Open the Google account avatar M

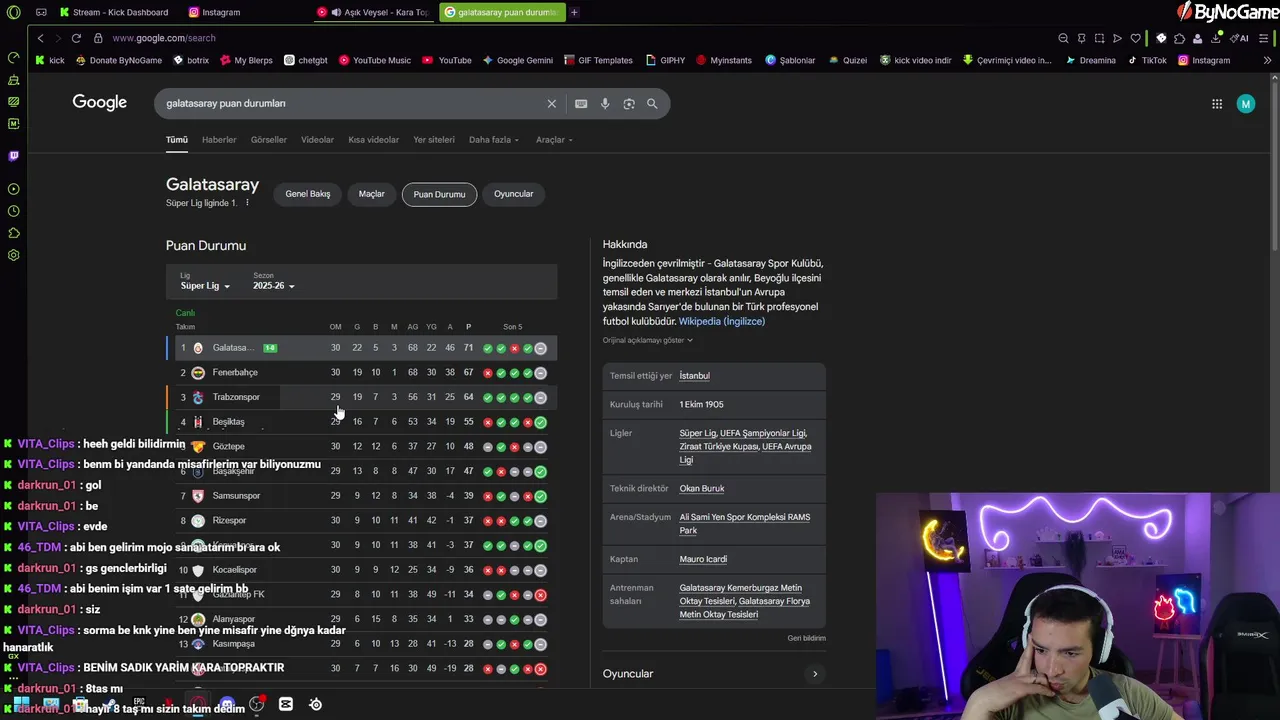(x=1246, y=103)
